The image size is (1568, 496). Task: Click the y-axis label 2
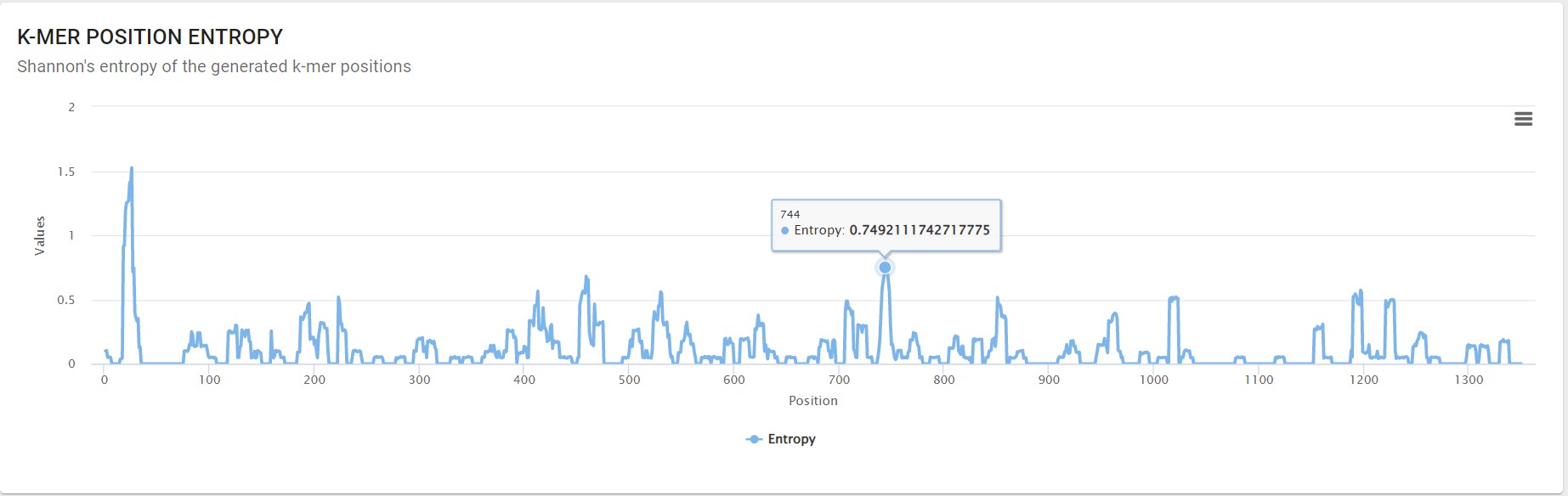tap(71, 107)
